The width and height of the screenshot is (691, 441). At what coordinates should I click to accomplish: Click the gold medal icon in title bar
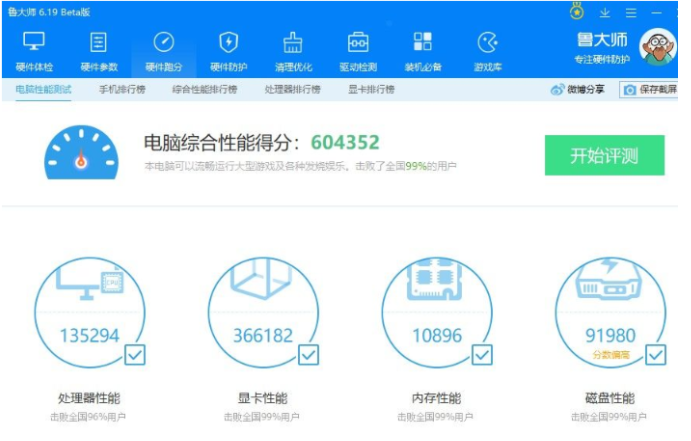[x=577, y=12]
